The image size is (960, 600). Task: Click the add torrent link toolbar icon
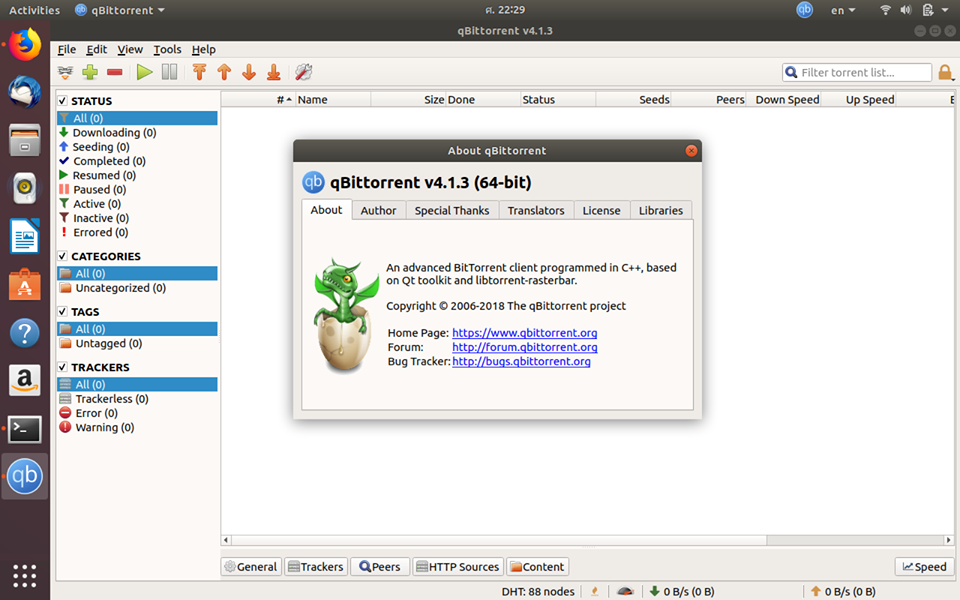coord(65,72)
